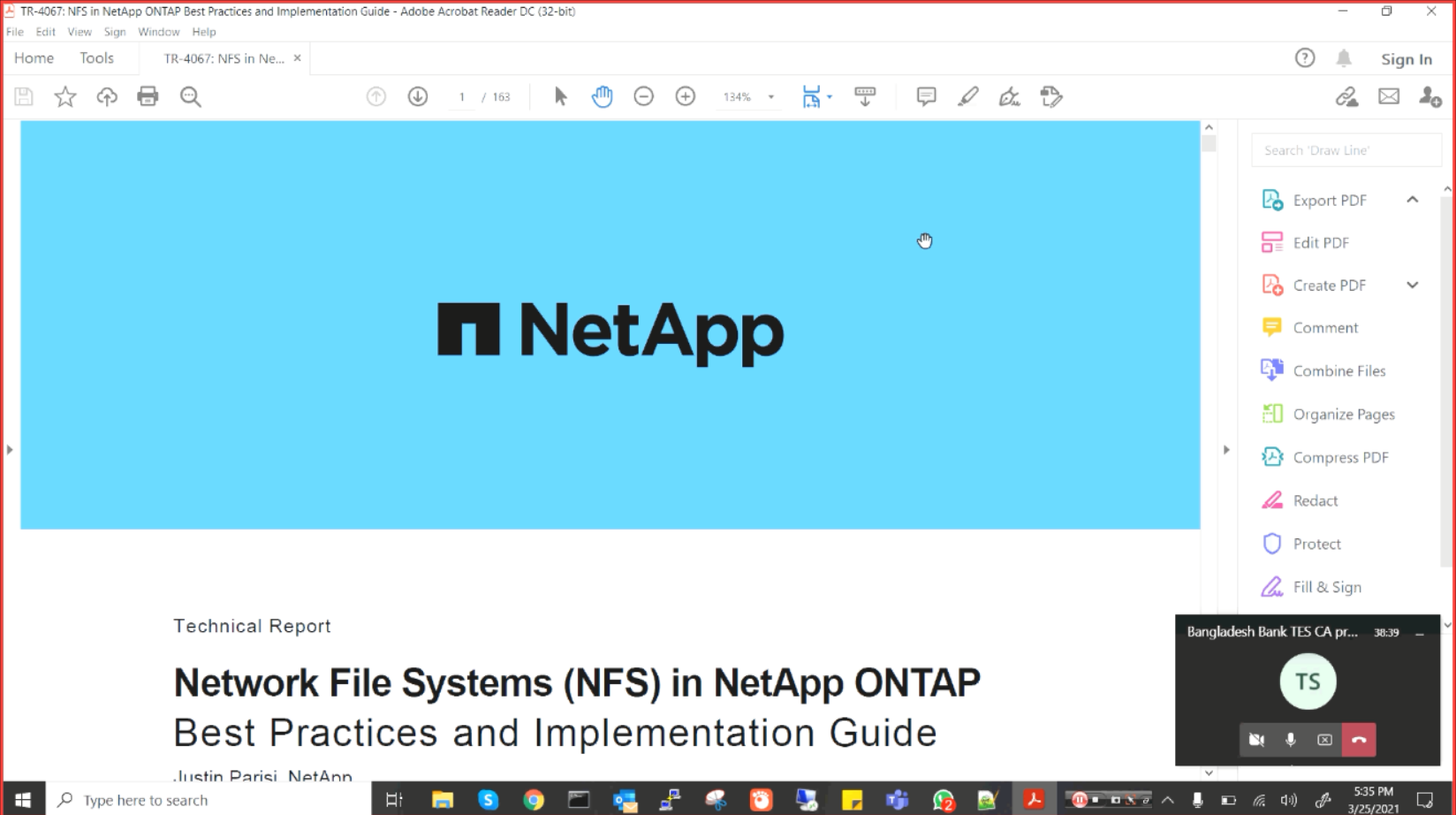
Task: Click the Save file icon
Action: [x=24, y=96]
